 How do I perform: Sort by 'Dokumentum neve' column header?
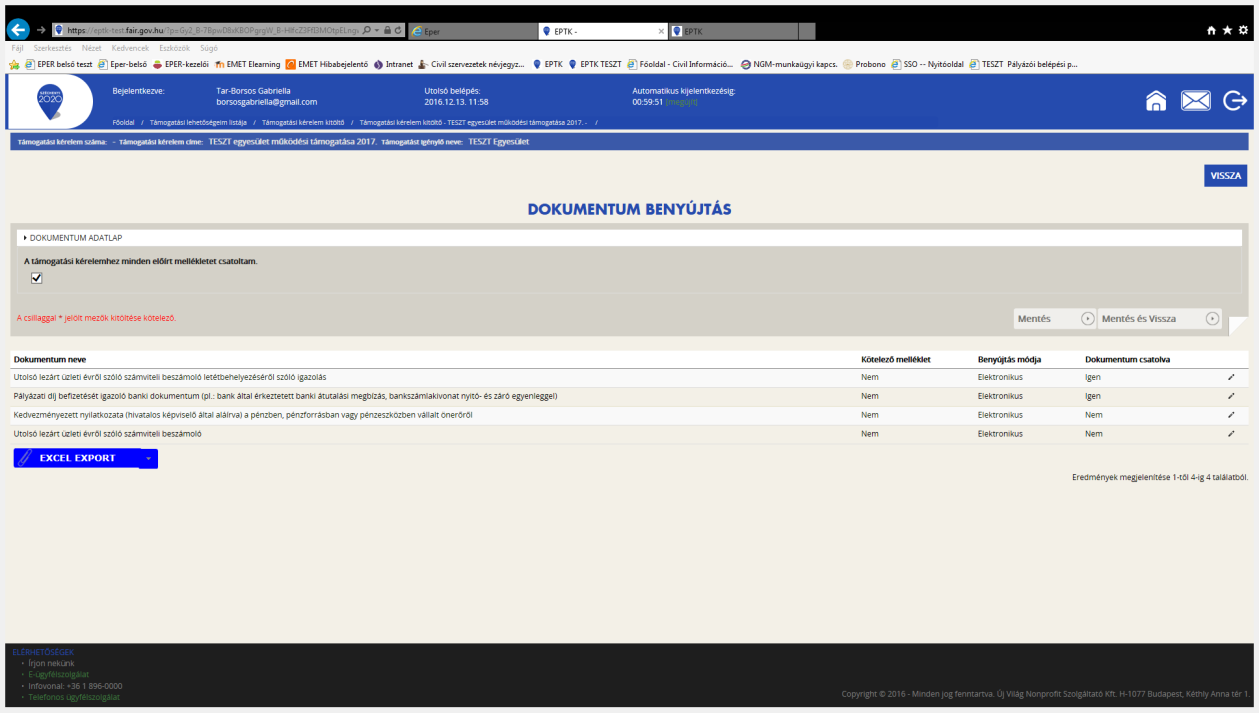(50, 359)
